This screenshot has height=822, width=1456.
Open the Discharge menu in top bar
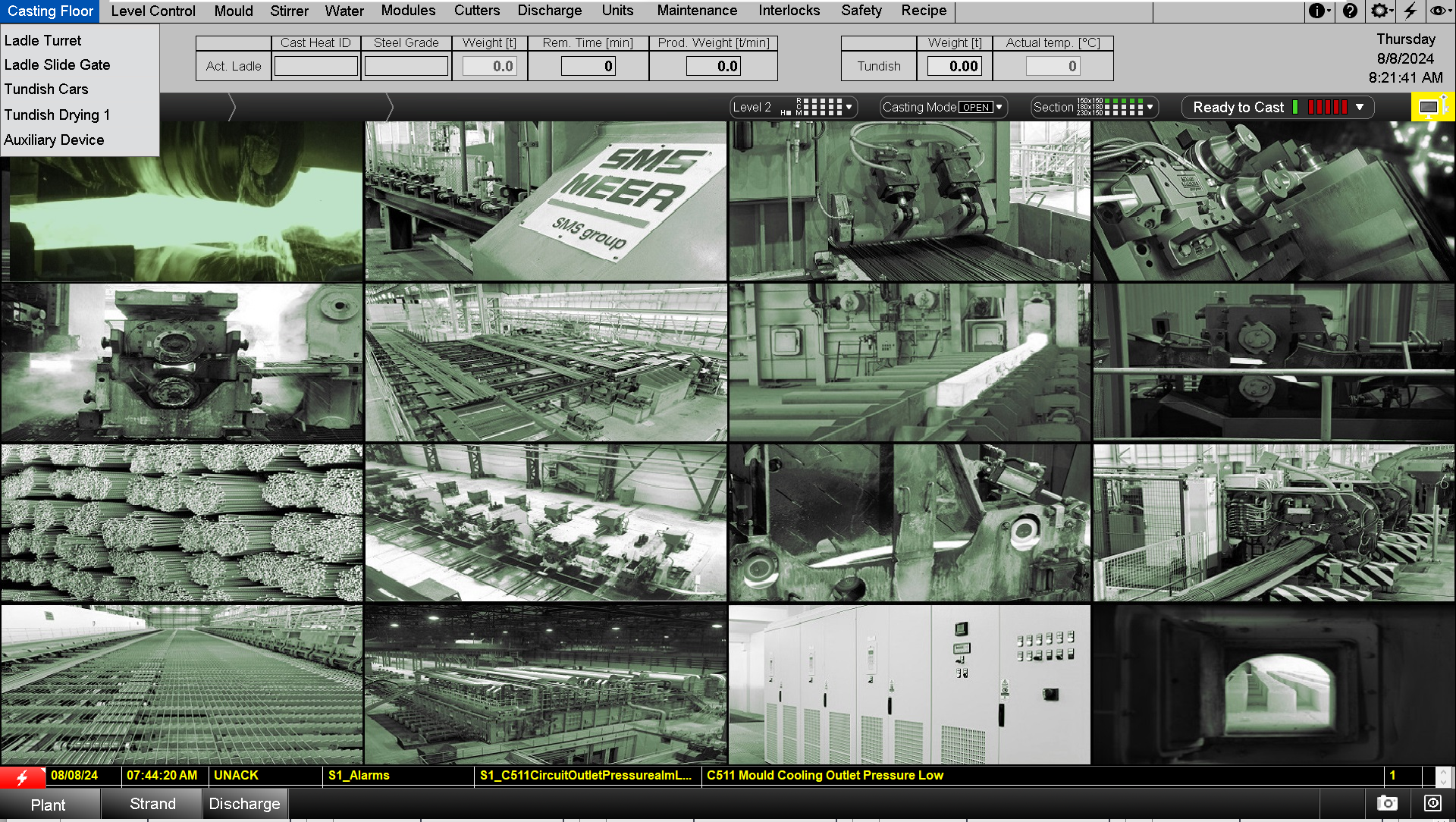550,11
